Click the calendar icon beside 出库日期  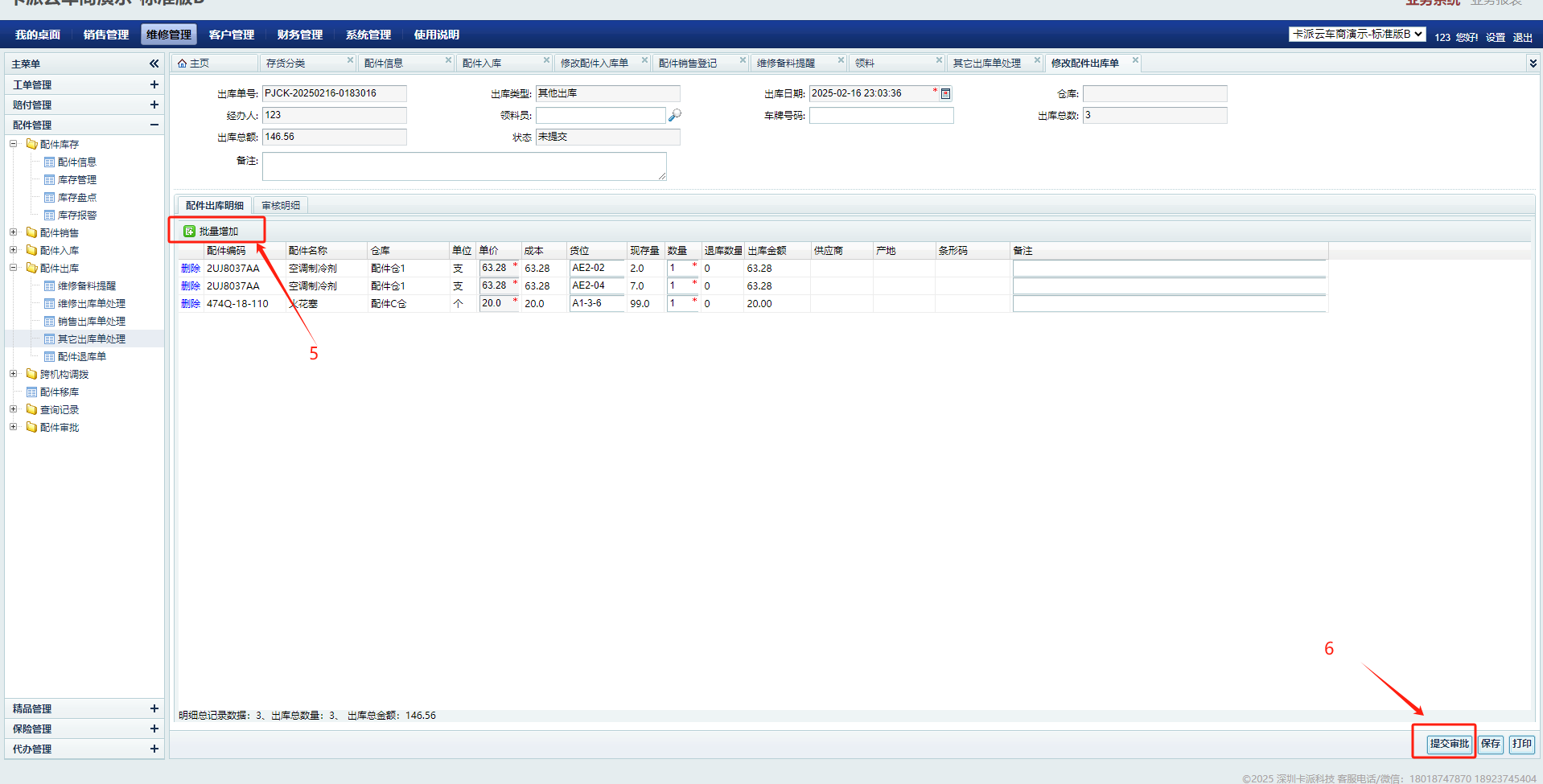(946, 94)
